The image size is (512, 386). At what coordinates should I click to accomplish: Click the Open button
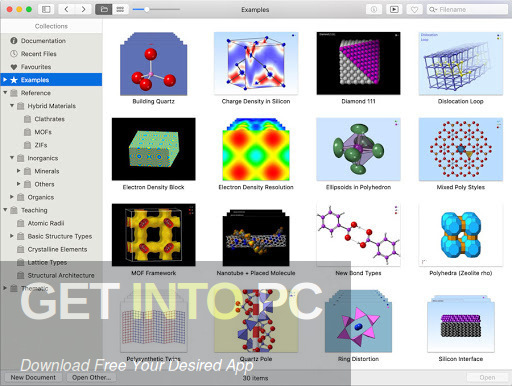[487, 377]
